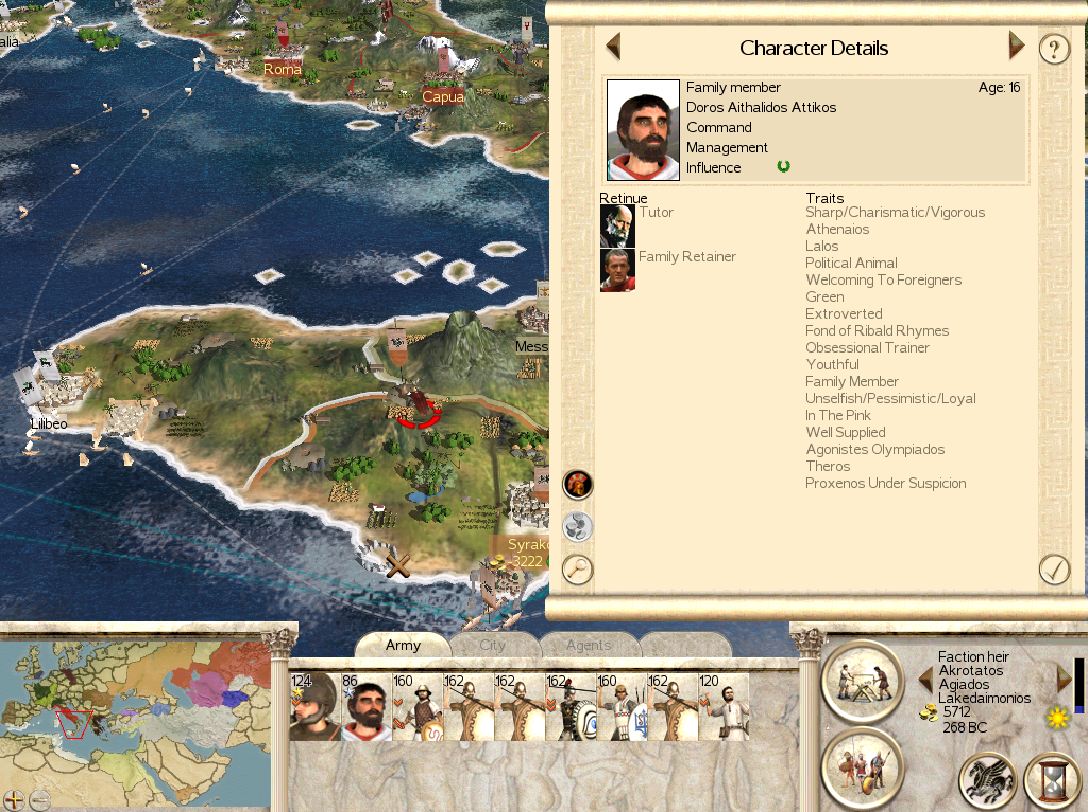Select the general unit card with 124 men
Screen dimensions: 1088x812
tap(314, 707)
